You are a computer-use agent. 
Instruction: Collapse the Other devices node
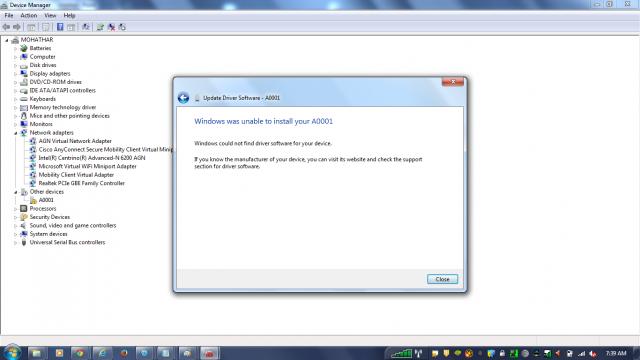[16, 192]
